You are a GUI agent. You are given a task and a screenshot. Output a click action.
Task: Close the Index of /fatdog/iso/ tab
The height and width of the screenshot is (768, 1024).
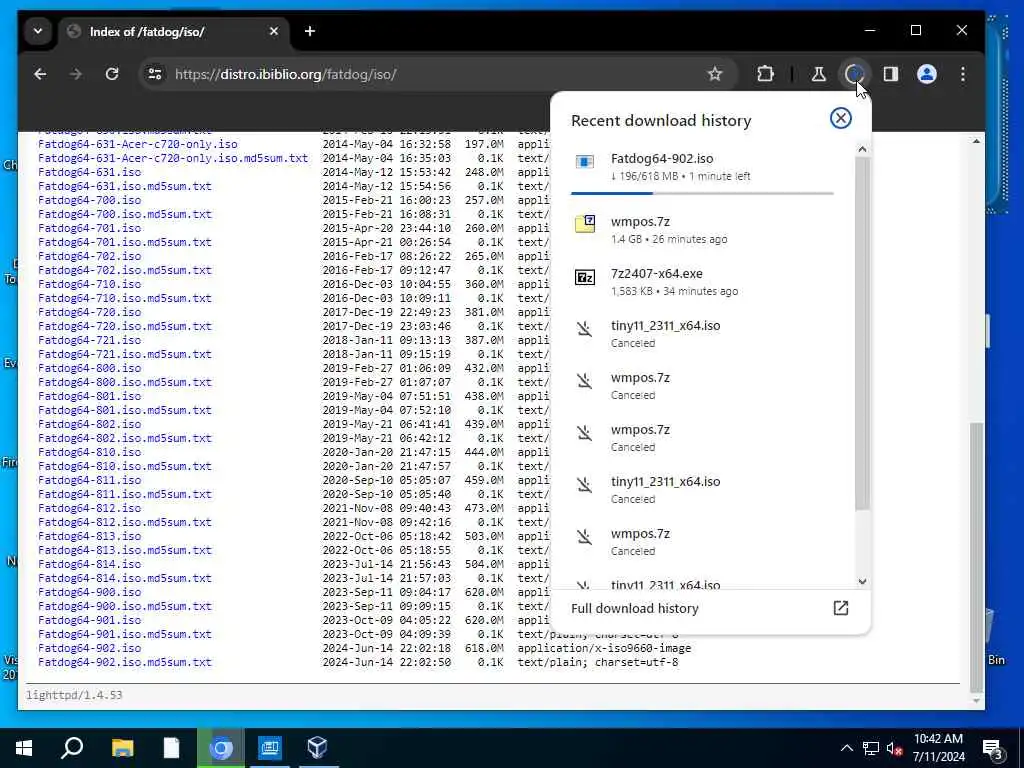(x=274, y=31)
